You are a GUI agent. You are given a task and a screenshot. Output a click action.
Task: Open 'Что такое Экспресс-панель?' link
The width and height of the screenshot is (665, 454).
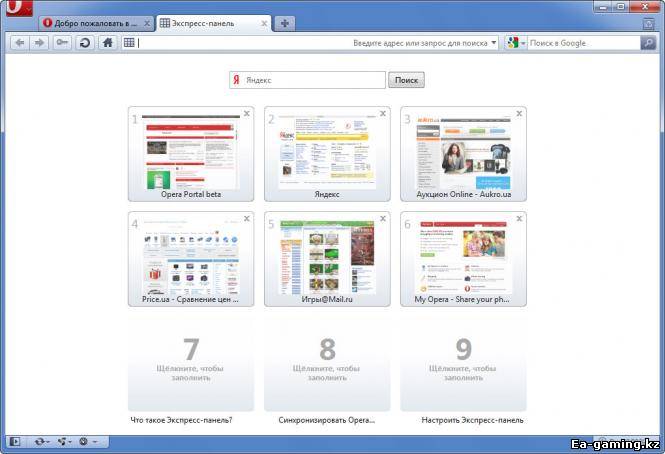click(181, 420)
